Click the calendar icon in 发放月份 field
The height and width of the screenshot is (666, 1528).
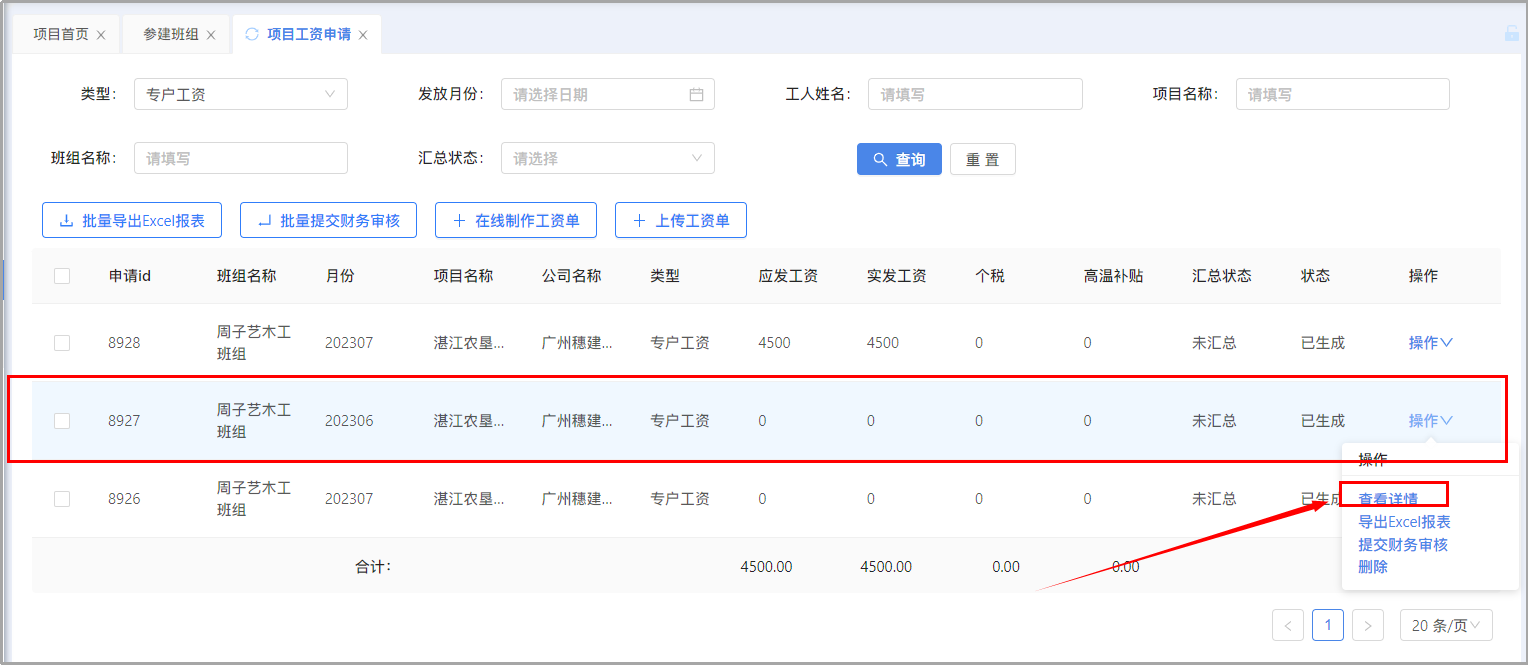696,95
